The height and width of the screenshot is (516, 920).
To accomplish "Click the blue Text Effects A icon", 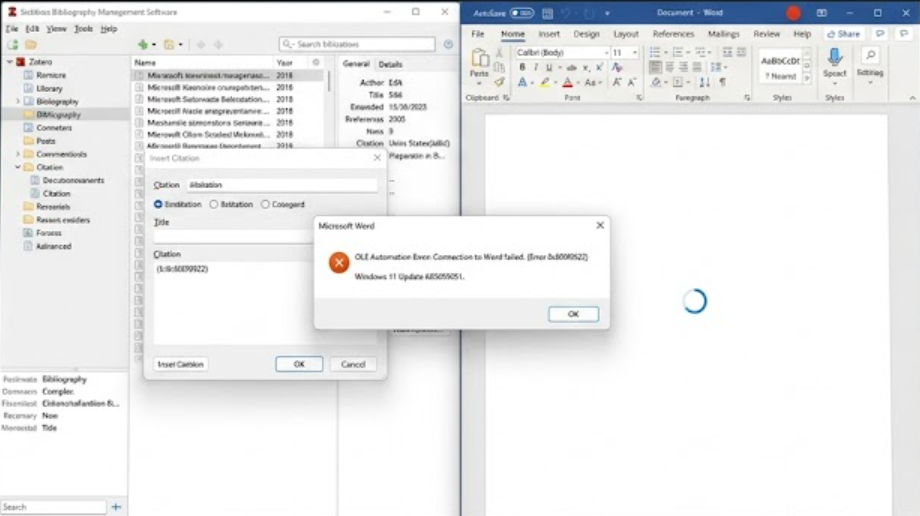I will (x=522, y=83).
